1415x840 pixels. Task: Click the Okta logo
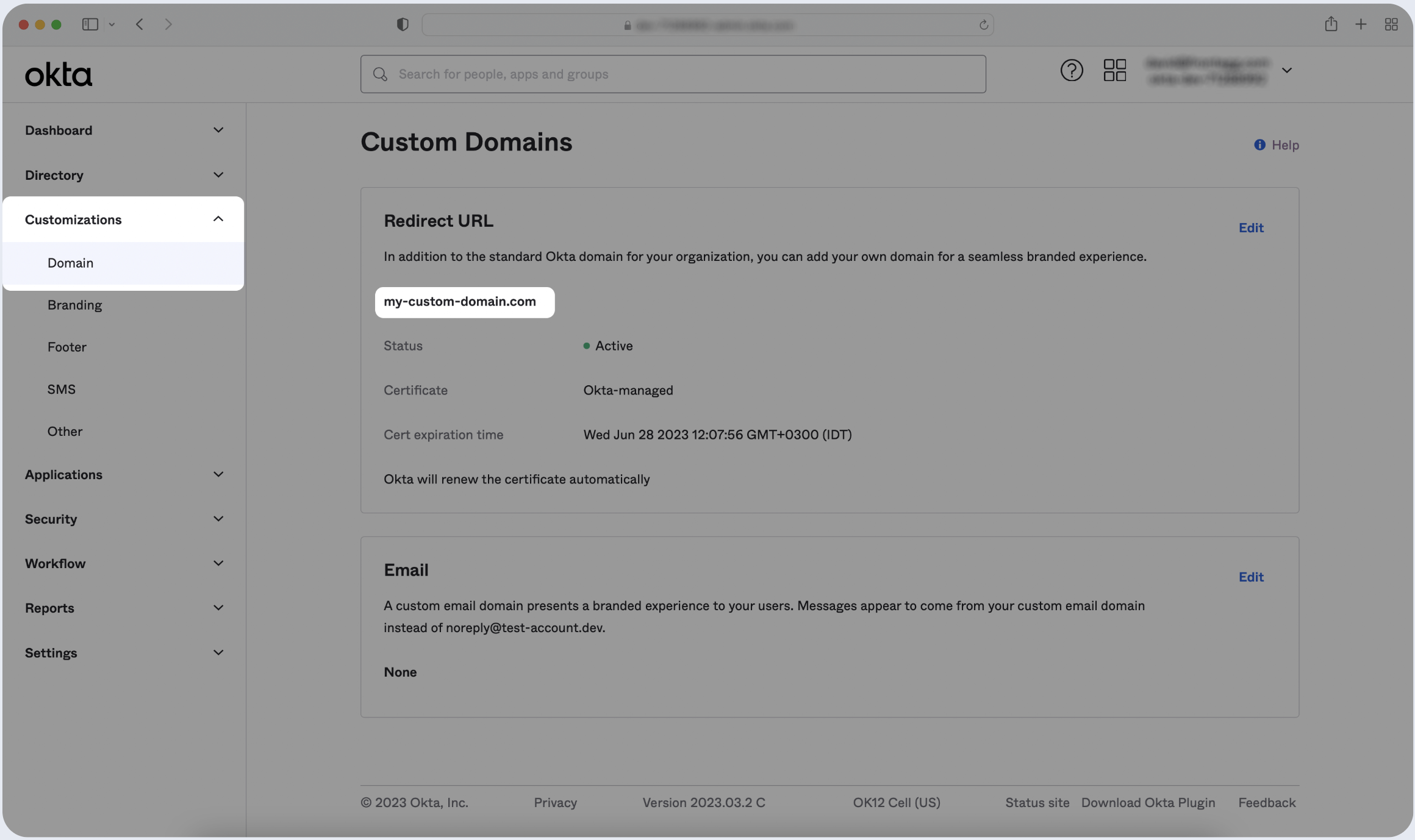point(59,74)
